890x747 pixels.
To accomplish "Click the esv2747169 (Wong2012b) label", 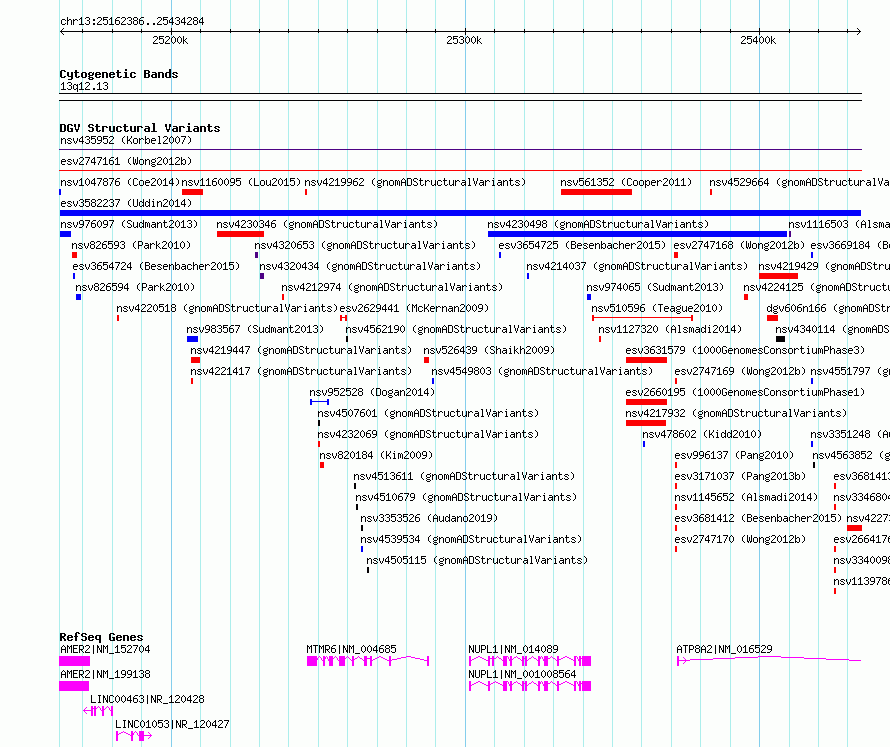I will pyautogui.click(x=740, y=371).
